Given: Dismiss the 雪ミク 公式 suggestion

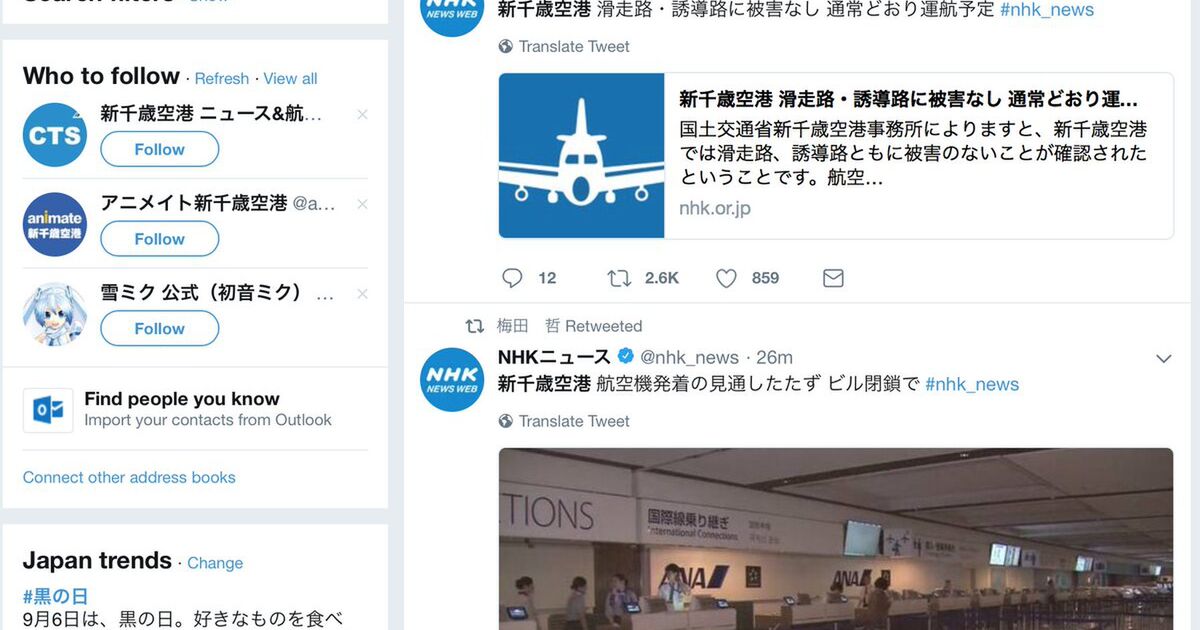Looking at the screenshot, I should [x=362, y=294].
